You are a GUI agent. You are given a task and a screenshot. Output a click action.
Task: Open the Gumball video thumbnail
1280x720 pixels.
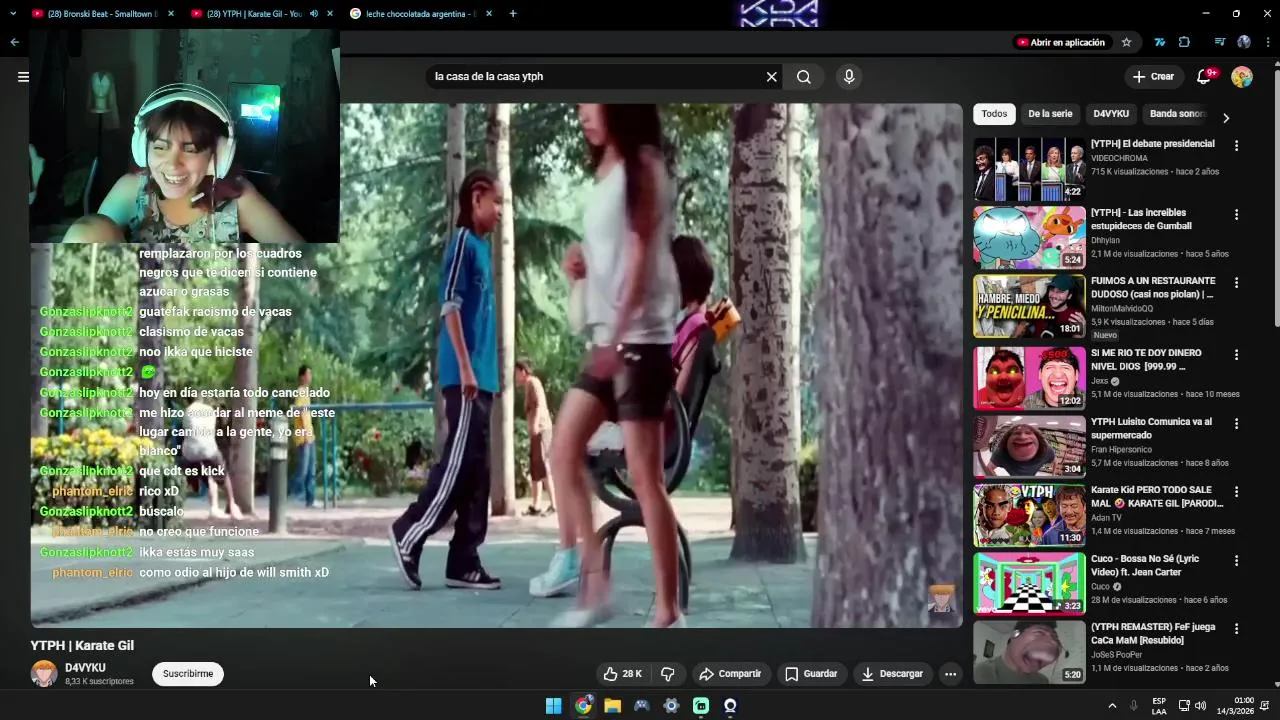(x=1029, y=238)
